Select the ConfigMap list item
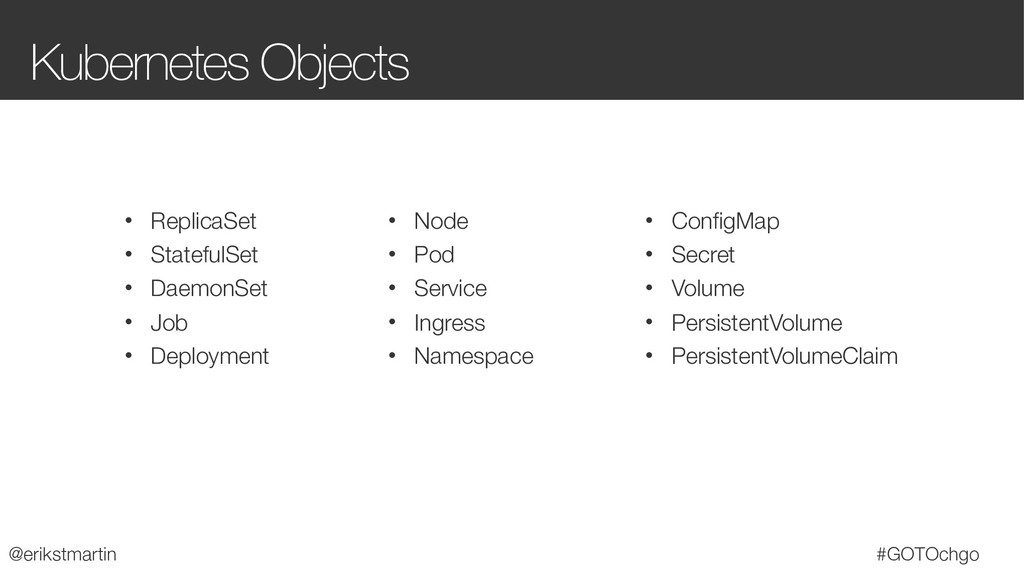 [725, 222]
